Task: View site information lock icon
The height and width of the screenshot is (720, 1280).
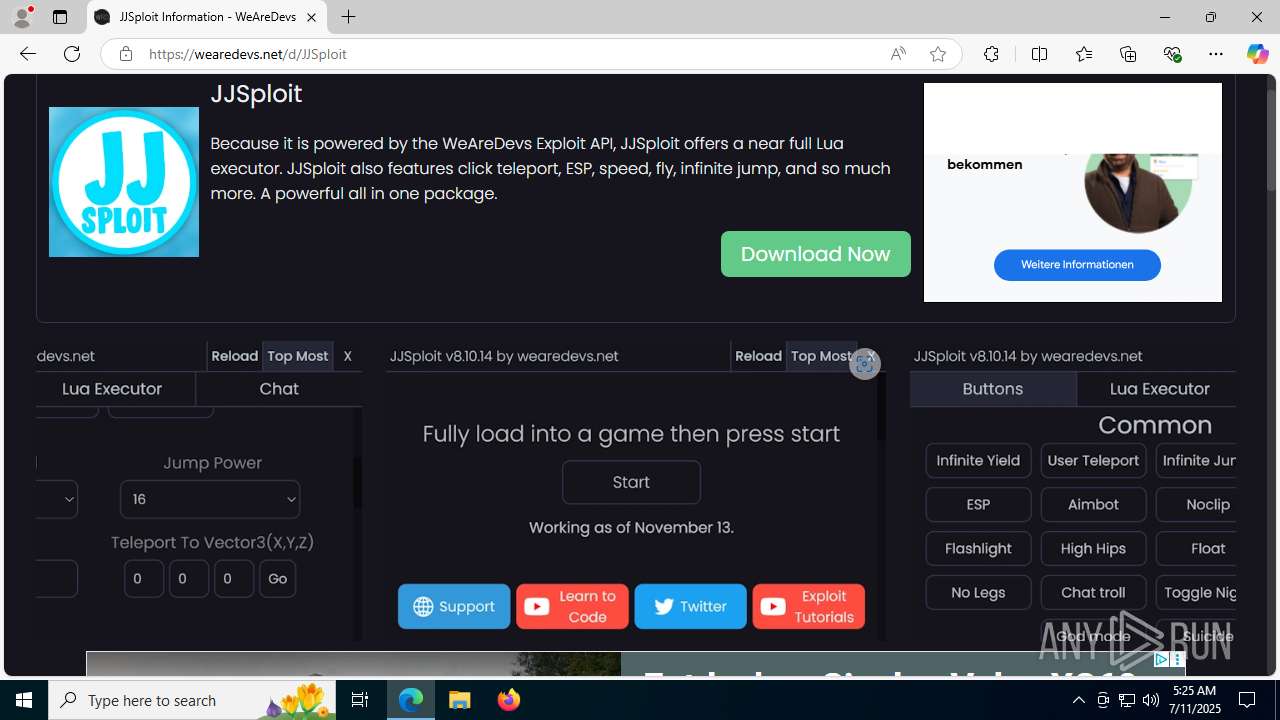Action: [126, 54]
